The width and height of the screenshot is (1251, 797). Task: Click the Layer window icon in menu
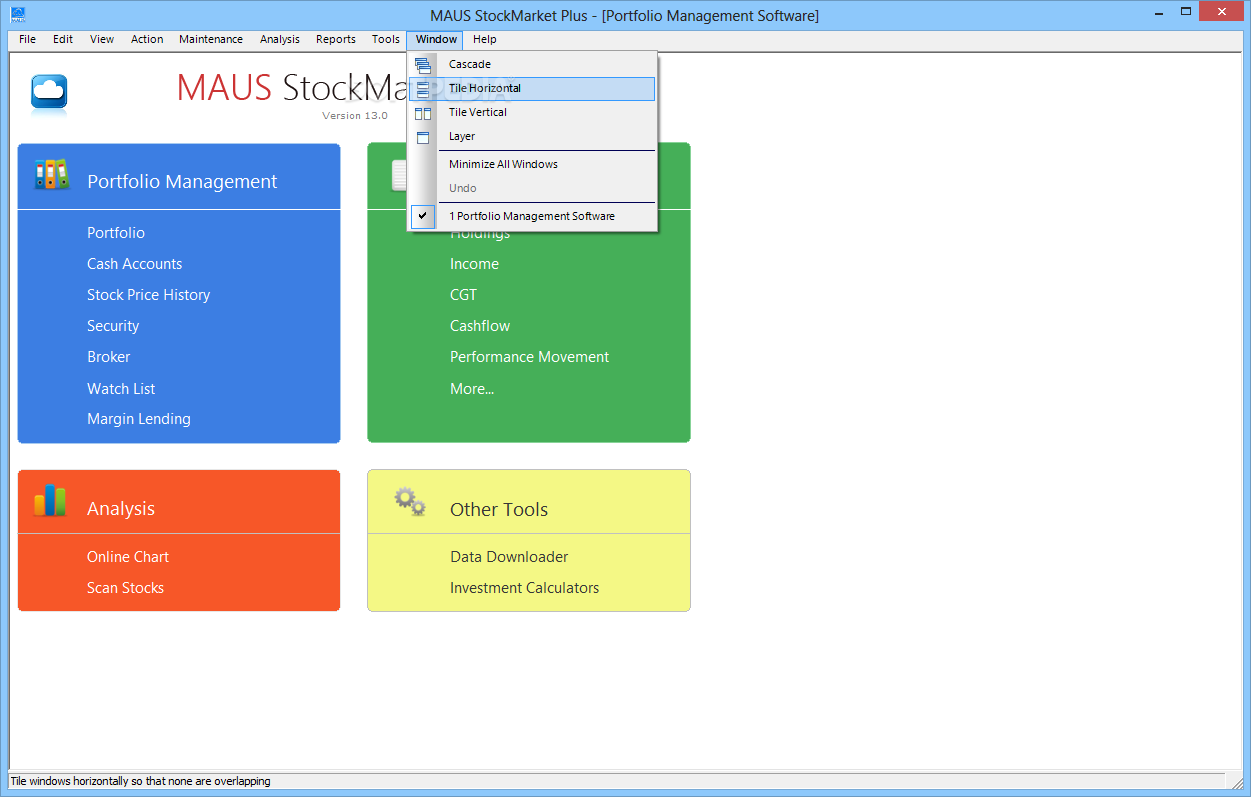[x=423, y=136]
